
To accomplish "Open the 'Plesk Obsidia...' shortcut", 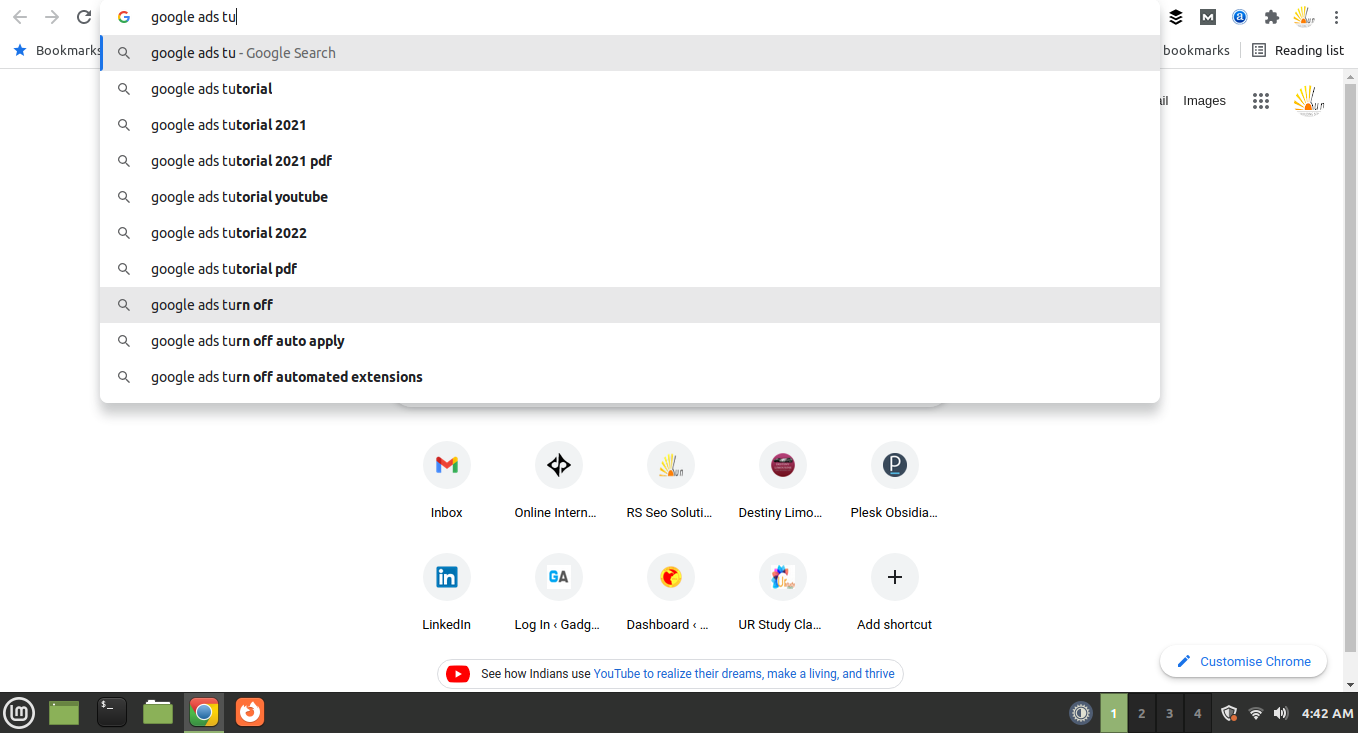I will (895, 482).
